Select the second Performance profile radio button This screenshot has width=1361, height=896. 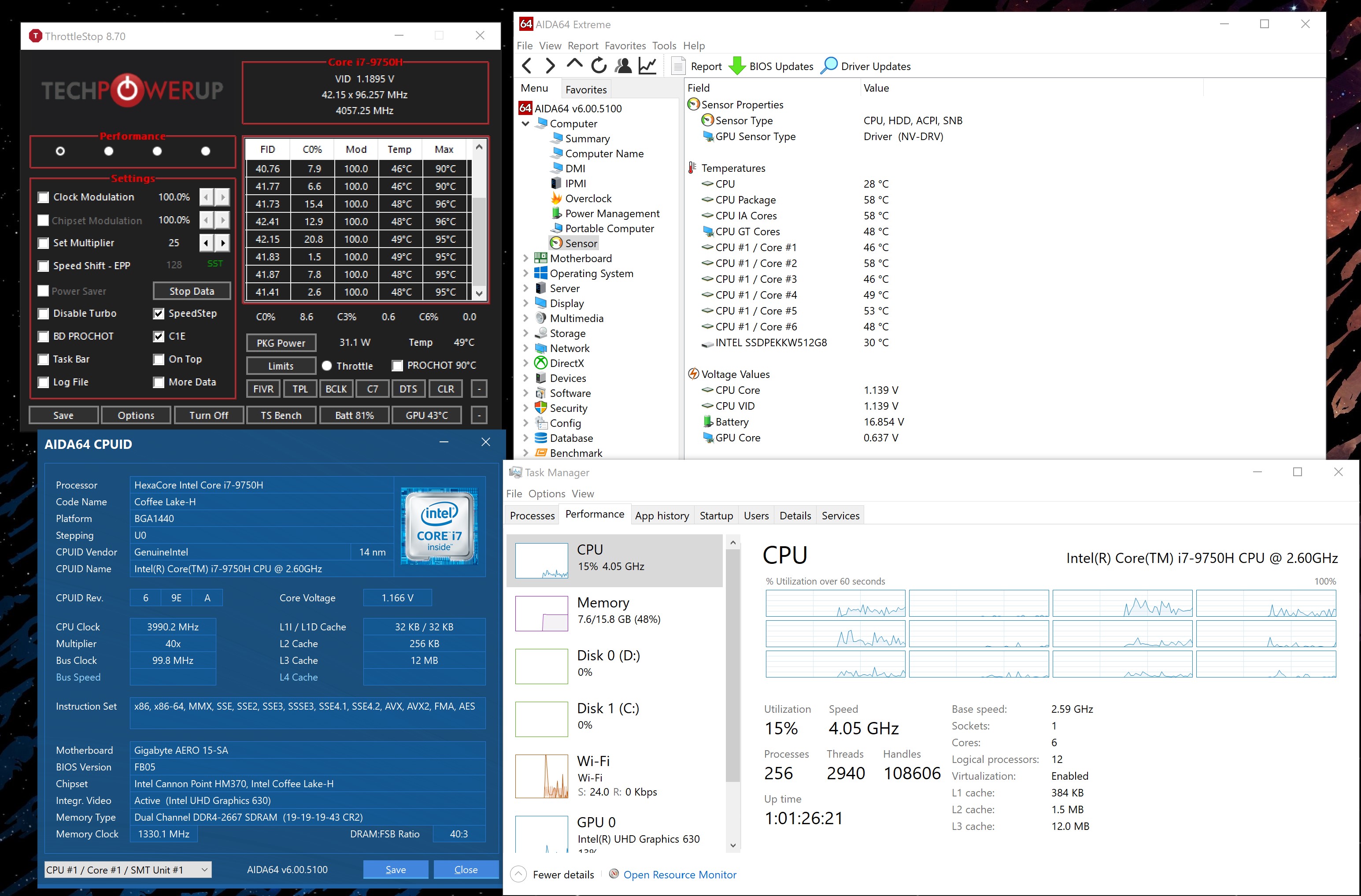pyautogui.click(x=109, y=151)
